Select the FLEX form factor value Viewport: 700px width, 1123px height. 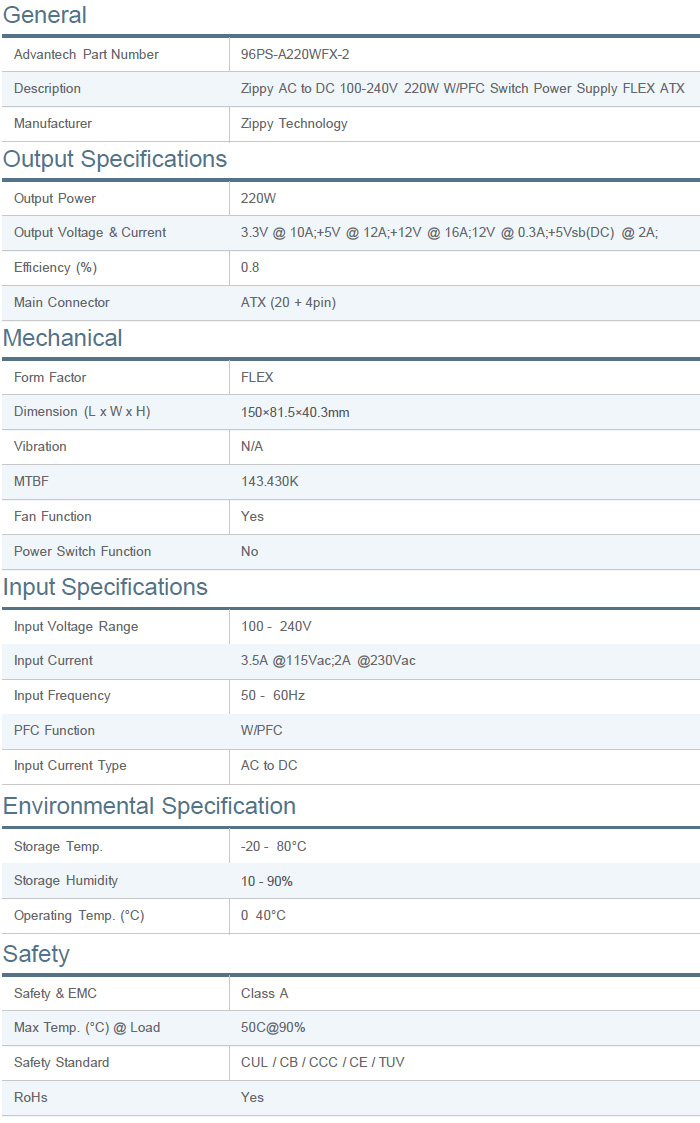[x=257, y=378]
